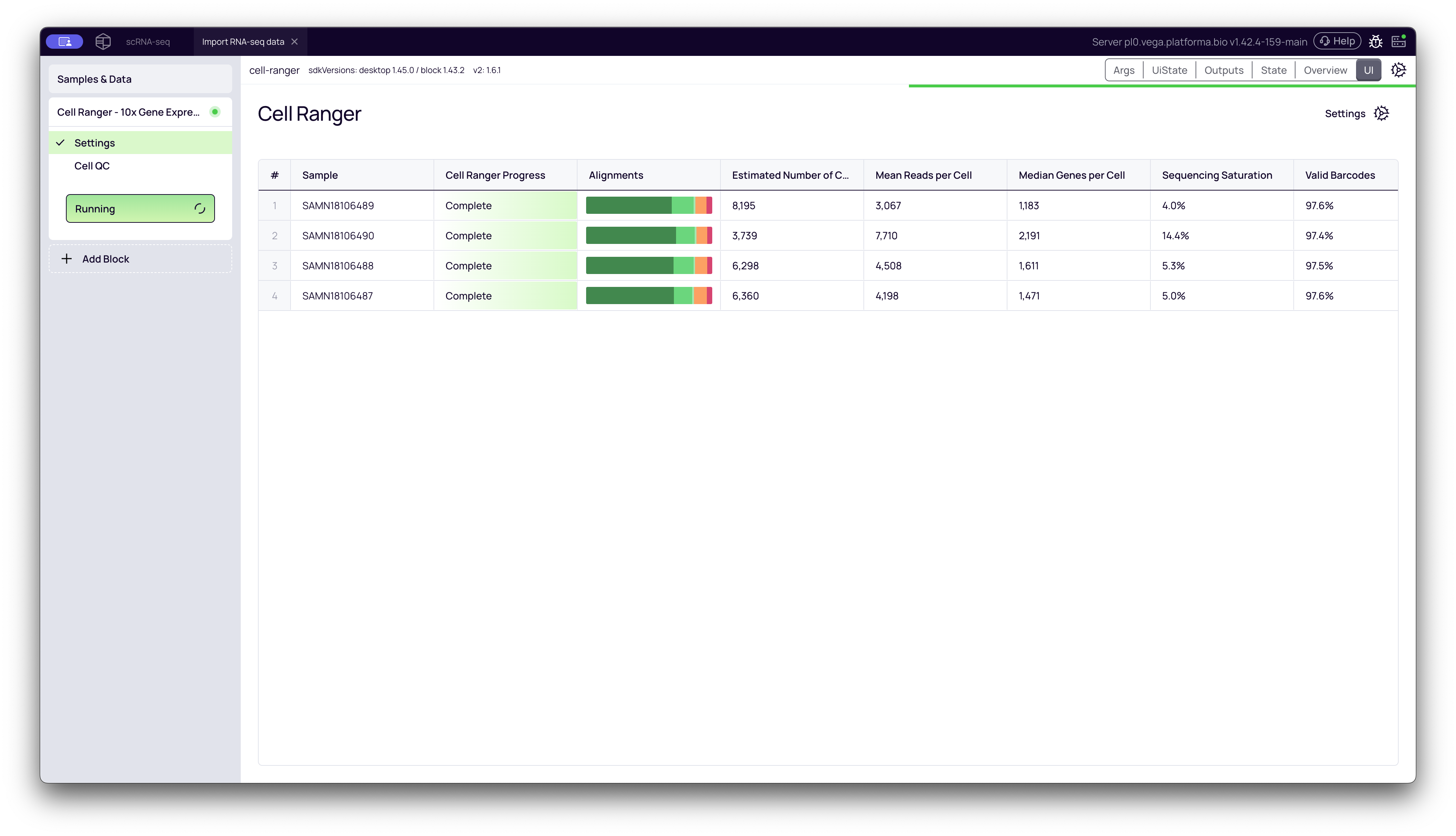Click the project hexagon icon next to scRNA-seq

pyautogui.click(x=103, y=41)
